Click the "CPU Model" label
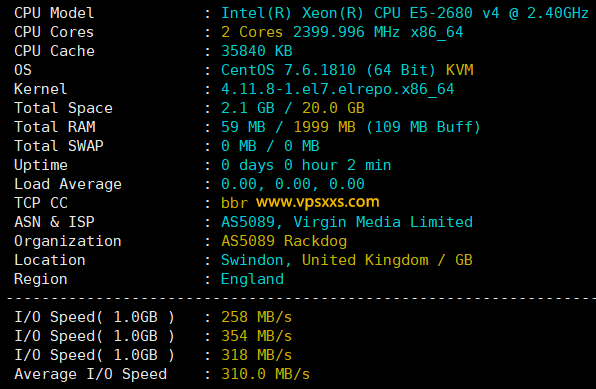The image size is (596, 389). [x=54, y=13]
